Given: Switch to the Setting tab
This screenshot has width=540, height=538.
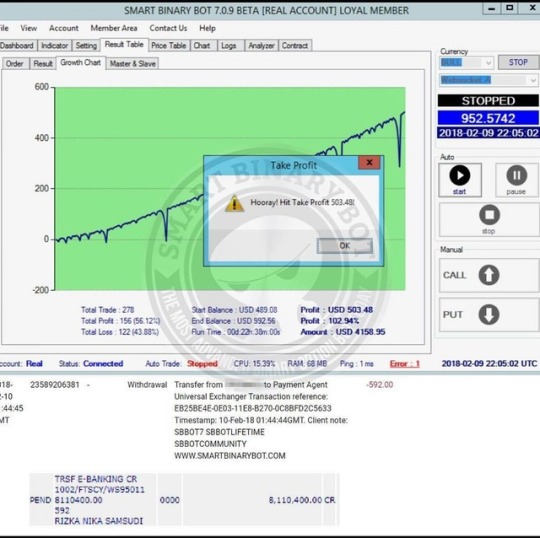Looking at the screenshot, I should tap(86, 45).
